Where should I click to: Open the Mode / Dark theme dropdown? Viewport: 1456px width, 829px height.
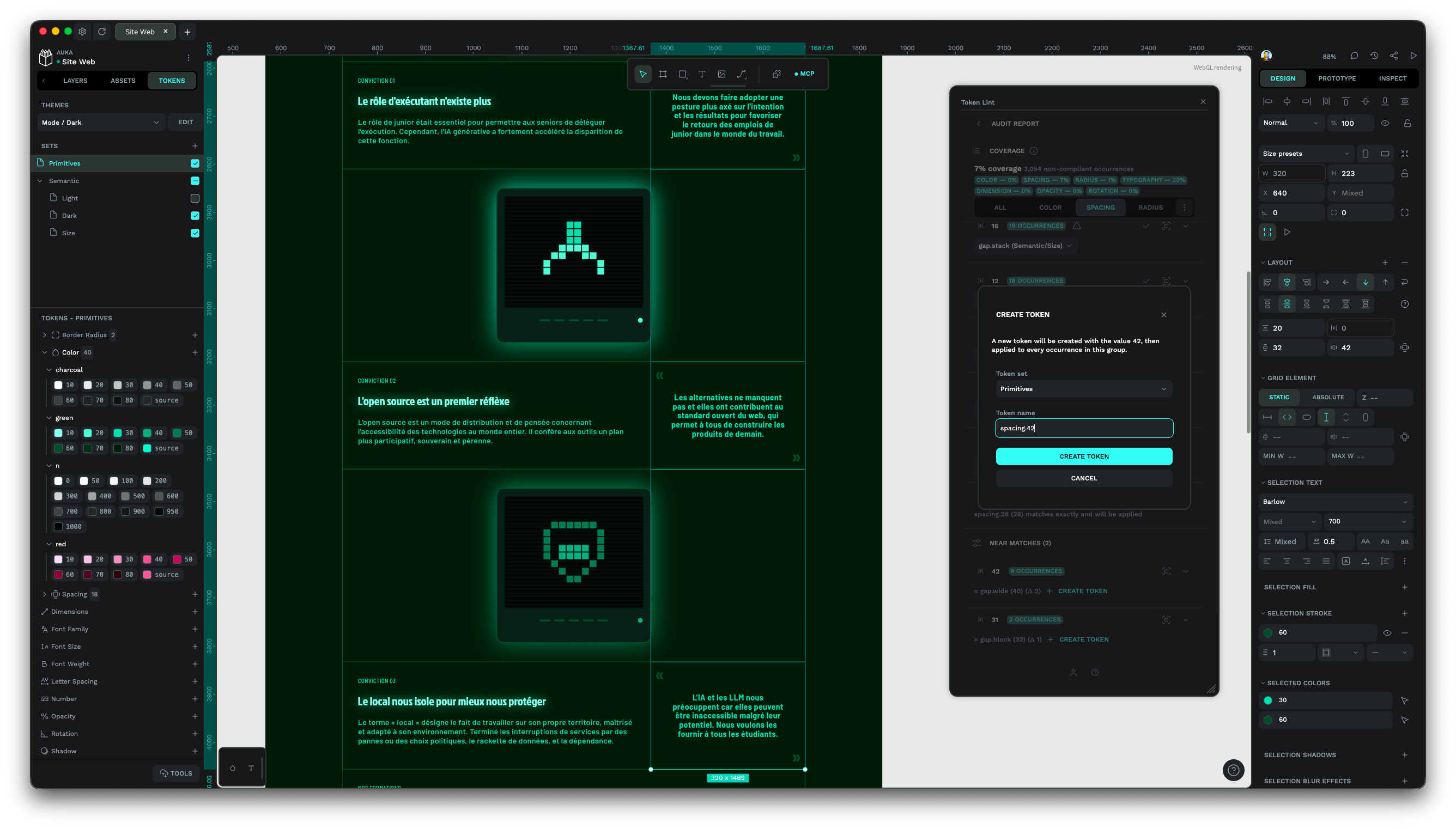tap(101, 123)
